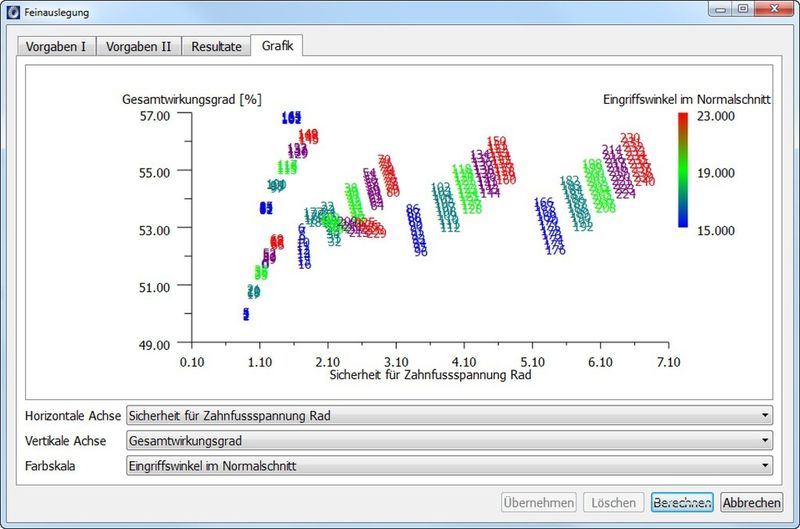800x529 pixels.
Task: Click the Feinauslegung window icon in title bar
Action: [11, 12]
